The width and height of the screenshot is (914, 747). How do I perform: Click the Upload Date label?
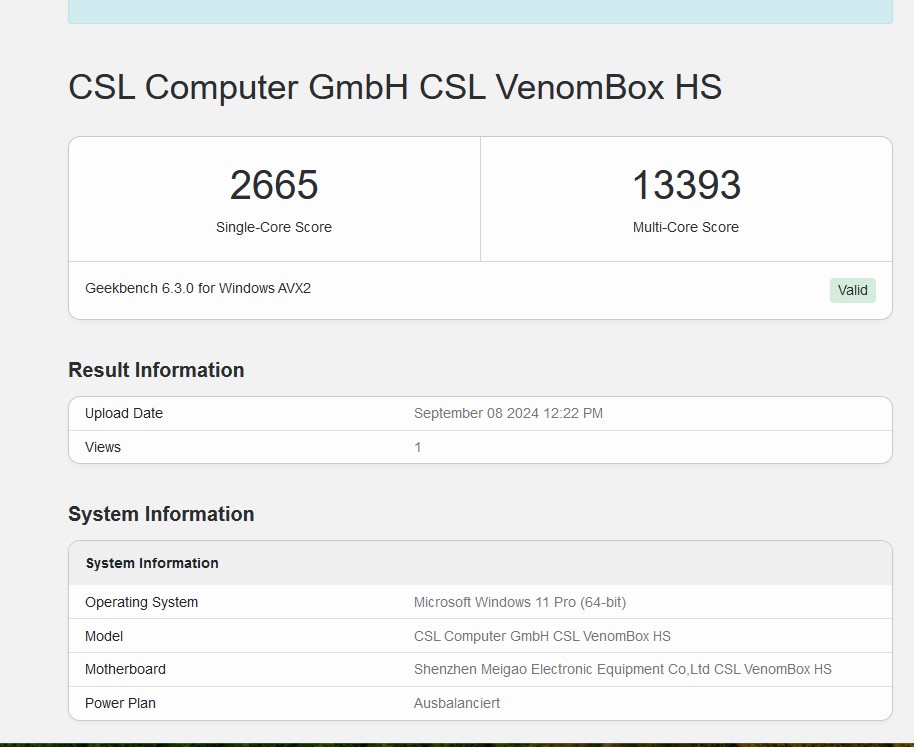124,413
